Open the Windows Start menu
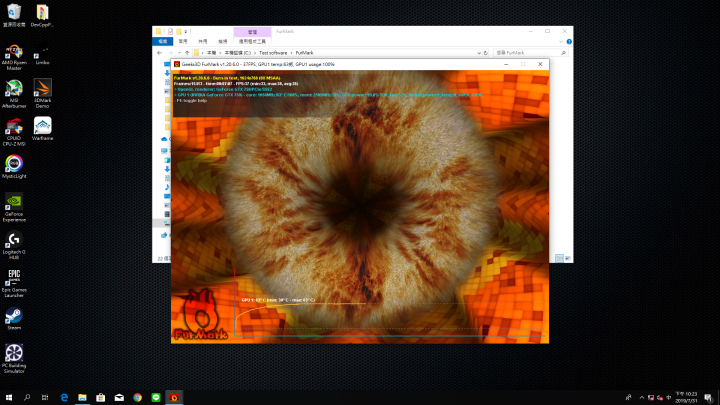 pos(9,398)
